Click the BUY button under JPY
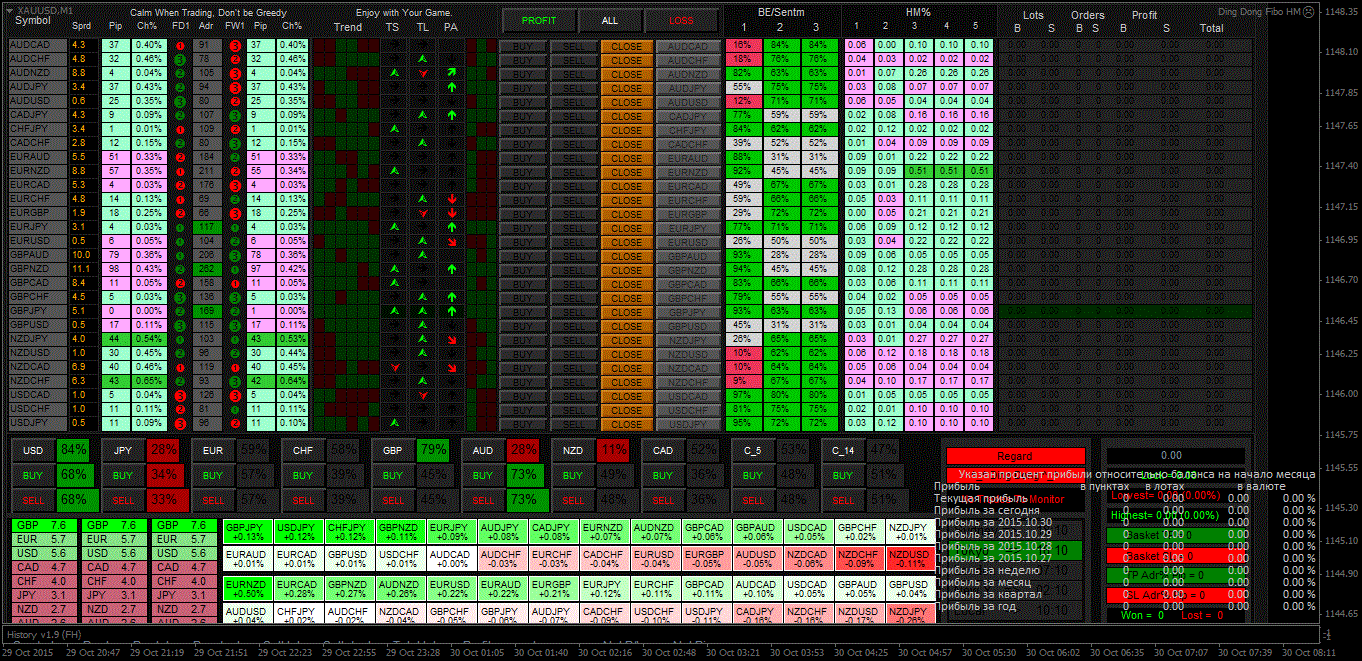1362x661 pixels. click(x=122, y=475)
